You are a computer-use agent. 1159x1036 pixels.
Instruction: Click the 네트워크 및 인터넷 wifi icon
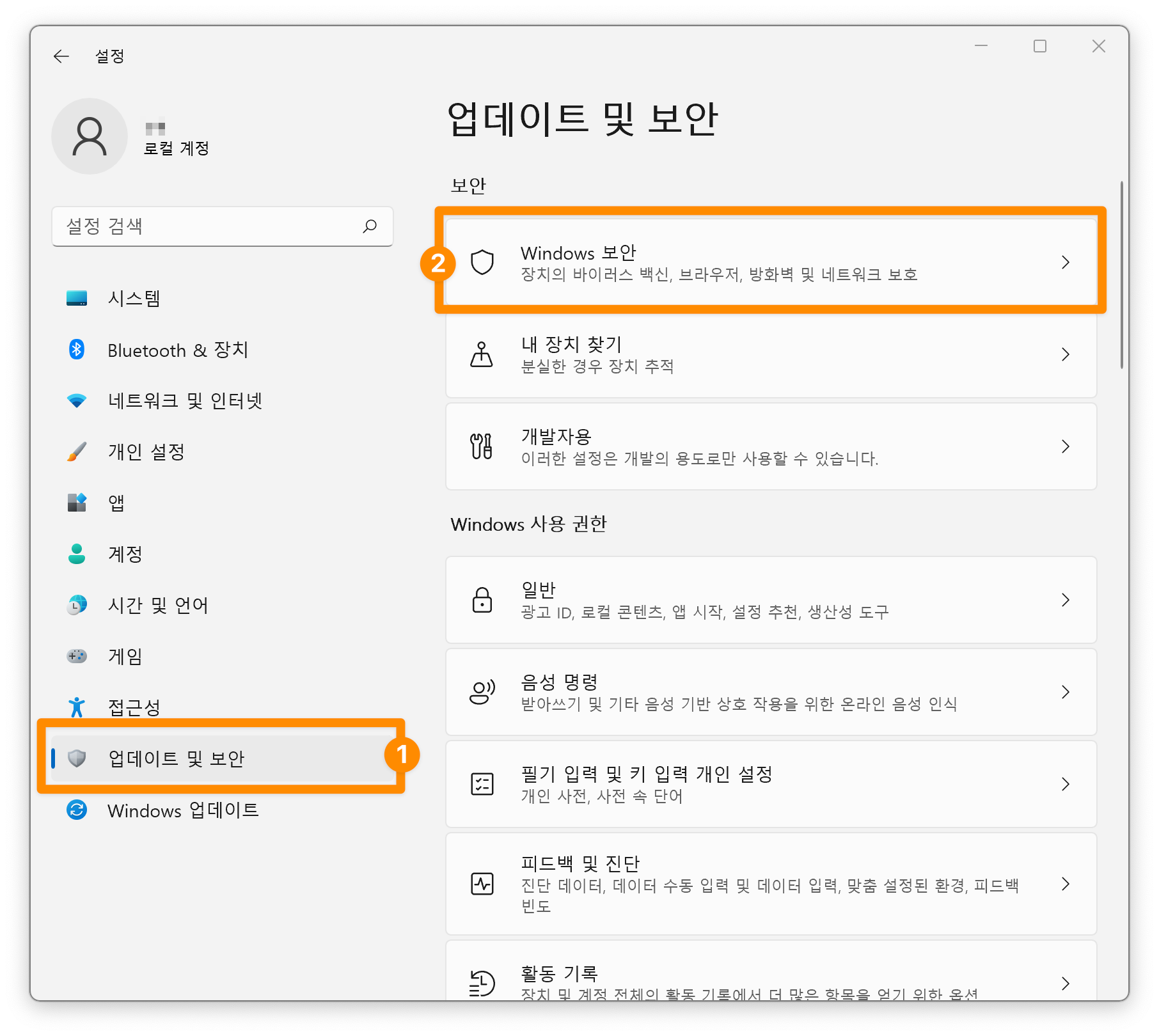pos(77,400)
